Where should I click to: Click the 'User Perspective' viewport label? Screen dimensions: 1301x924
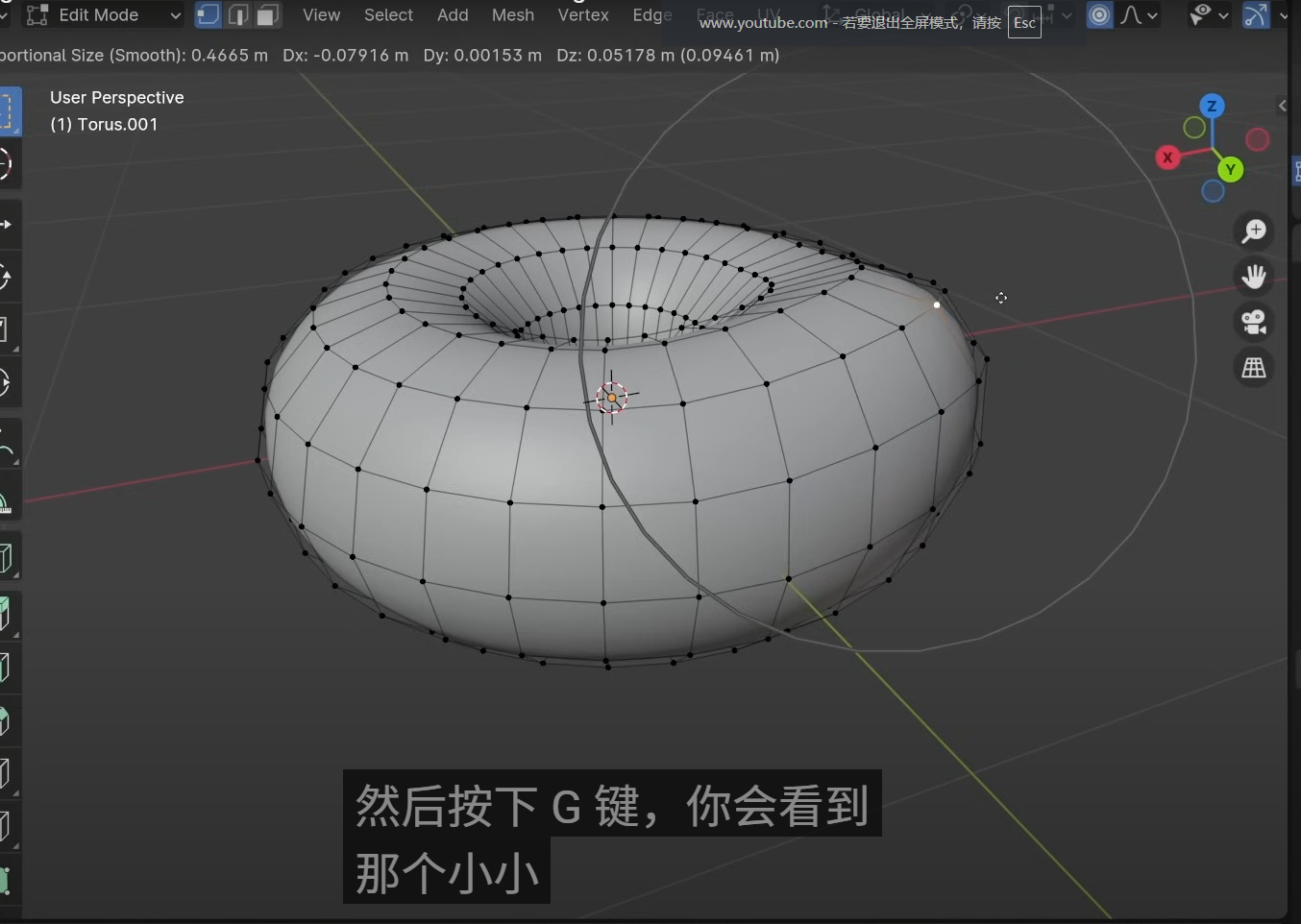tap(117, 97)
